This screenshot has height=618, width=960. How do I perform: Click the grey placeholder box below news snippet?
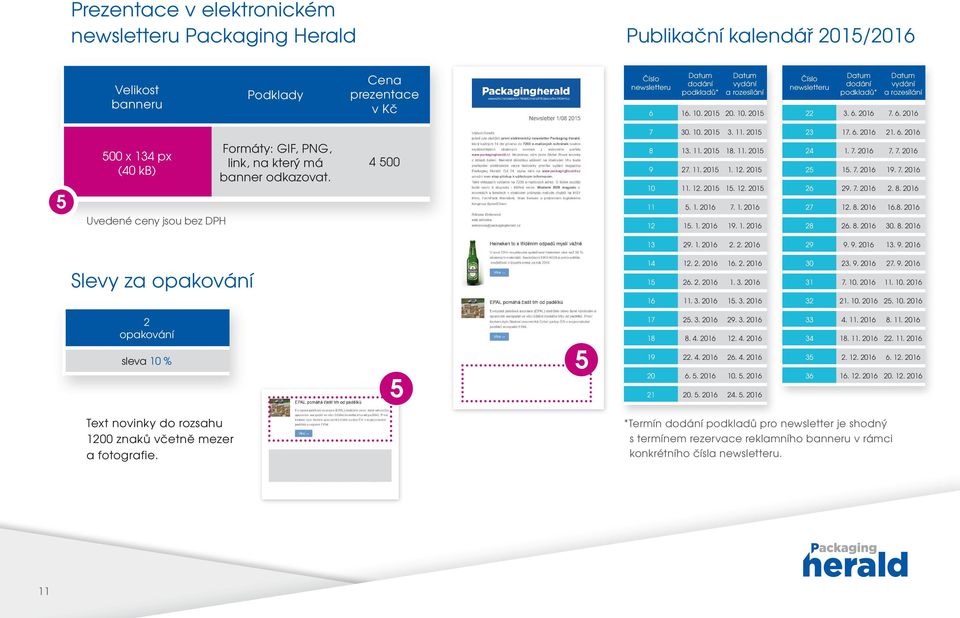330,465
